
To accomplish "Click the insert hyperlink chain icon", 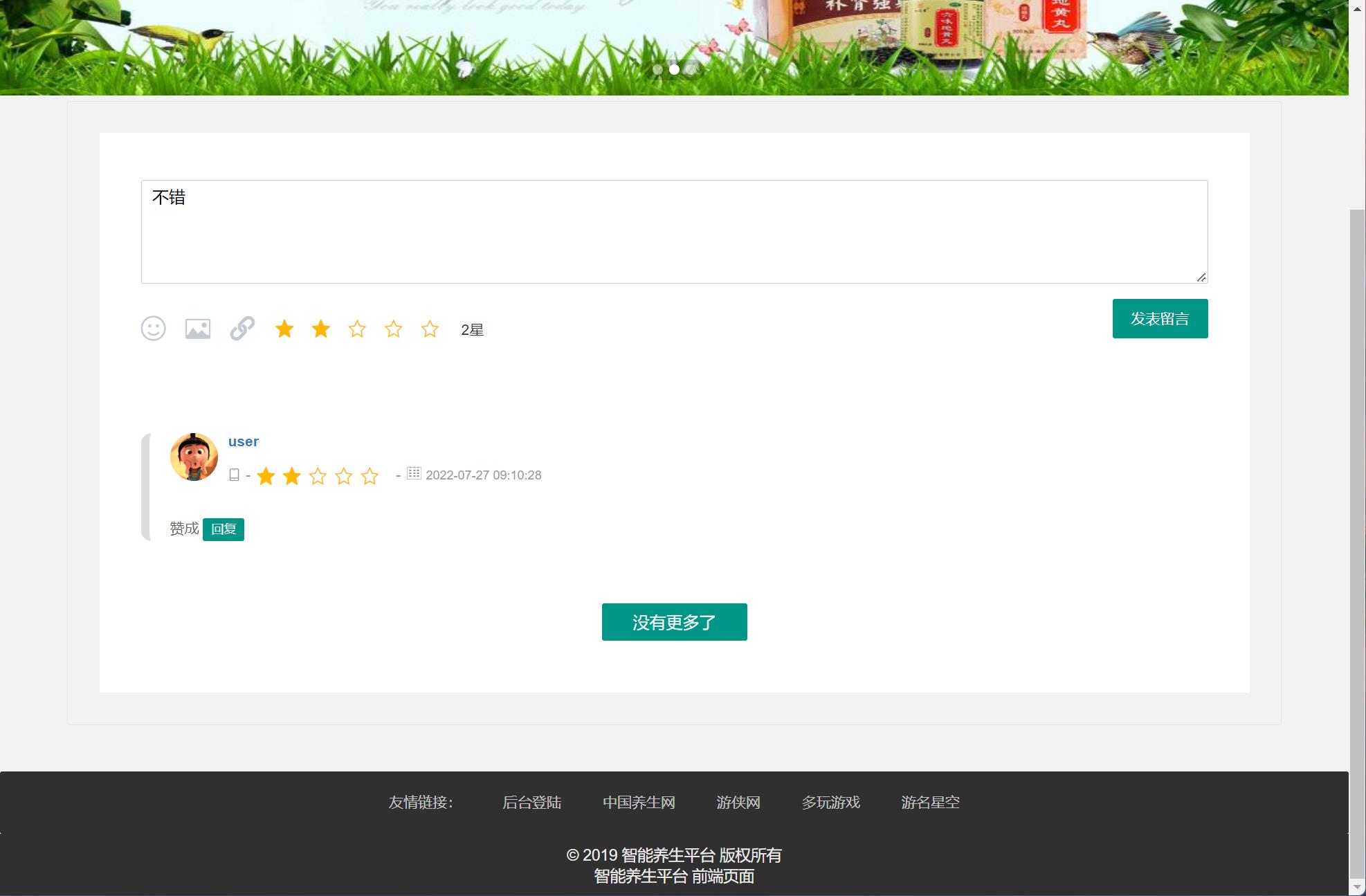I will 242,329.
